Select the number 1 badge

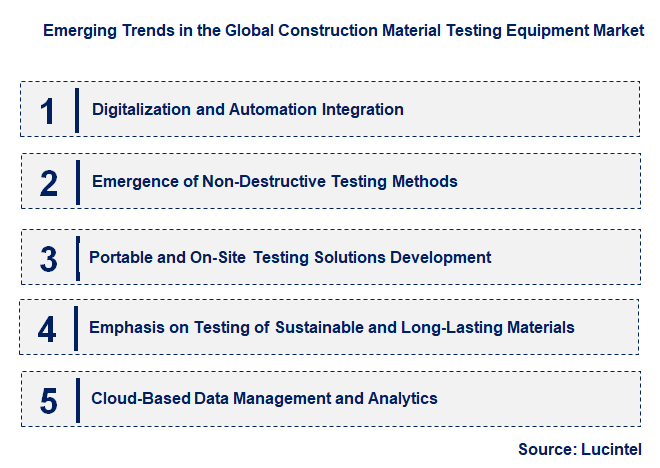[48, 110]
